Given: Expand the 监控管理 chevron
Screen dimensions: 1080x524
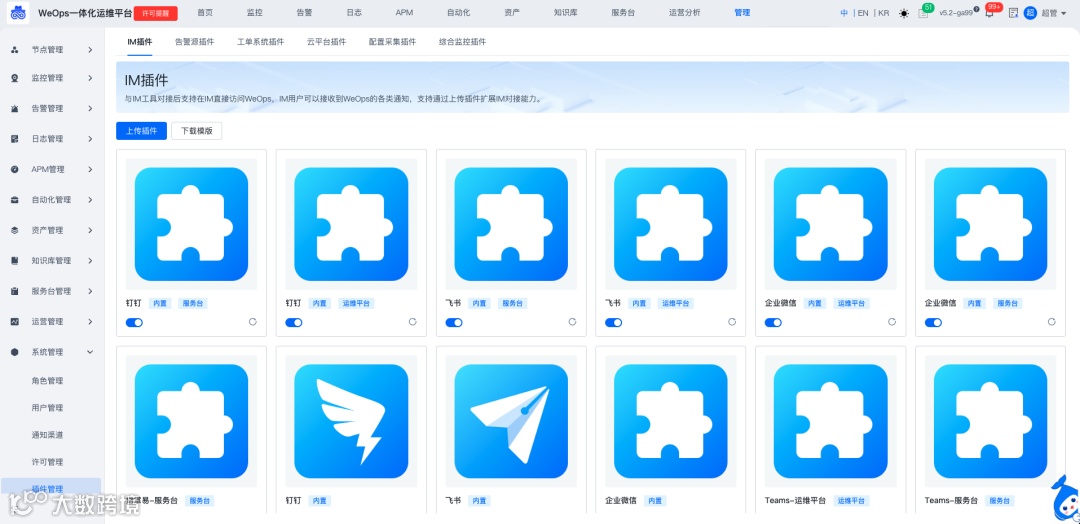Looking at the screenshot, I should [90, 78].
